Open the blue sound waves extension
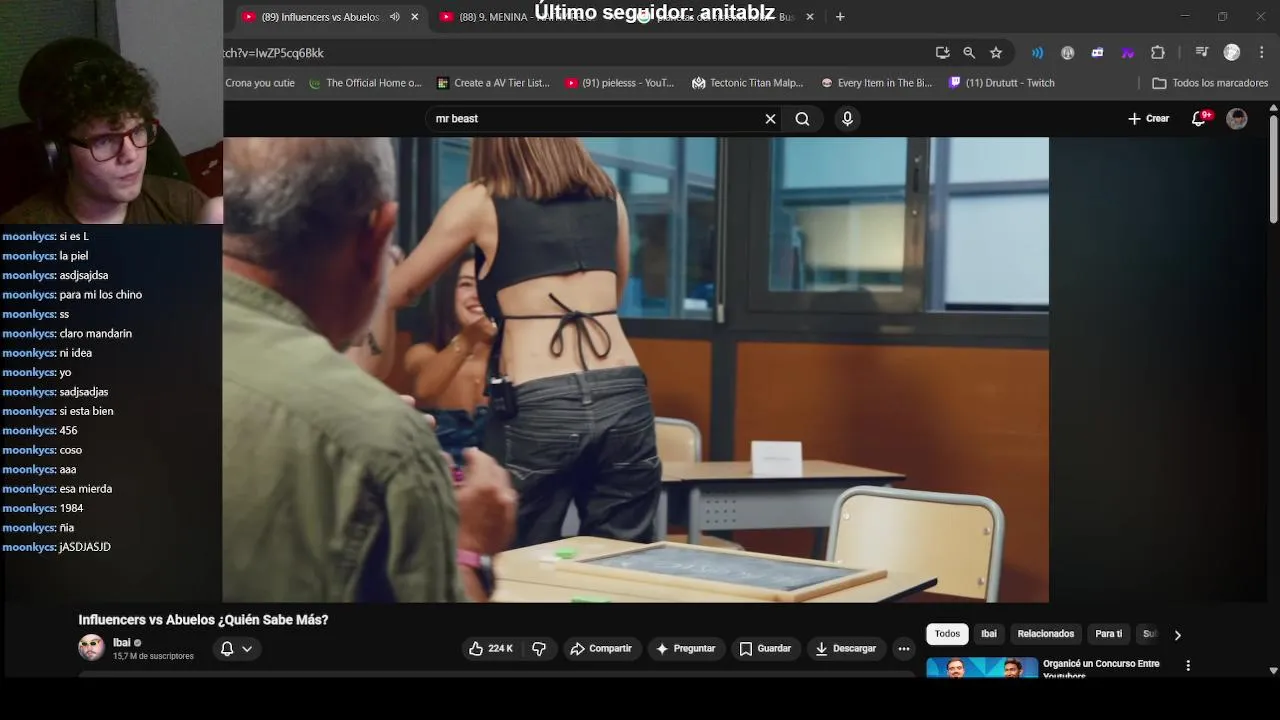Image resolution: width=1280 pixels, height=720 pixels. tap(1037, 53)
